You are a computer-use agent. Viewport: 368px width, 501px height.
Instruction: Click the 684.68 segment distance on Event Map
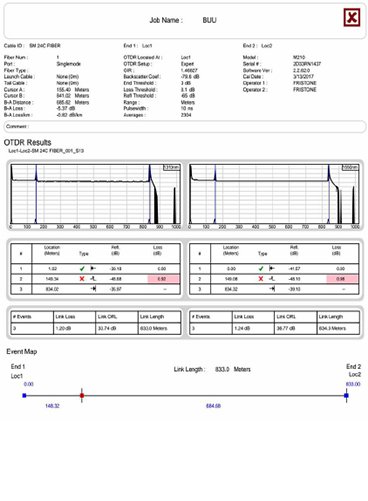point(213,406)
